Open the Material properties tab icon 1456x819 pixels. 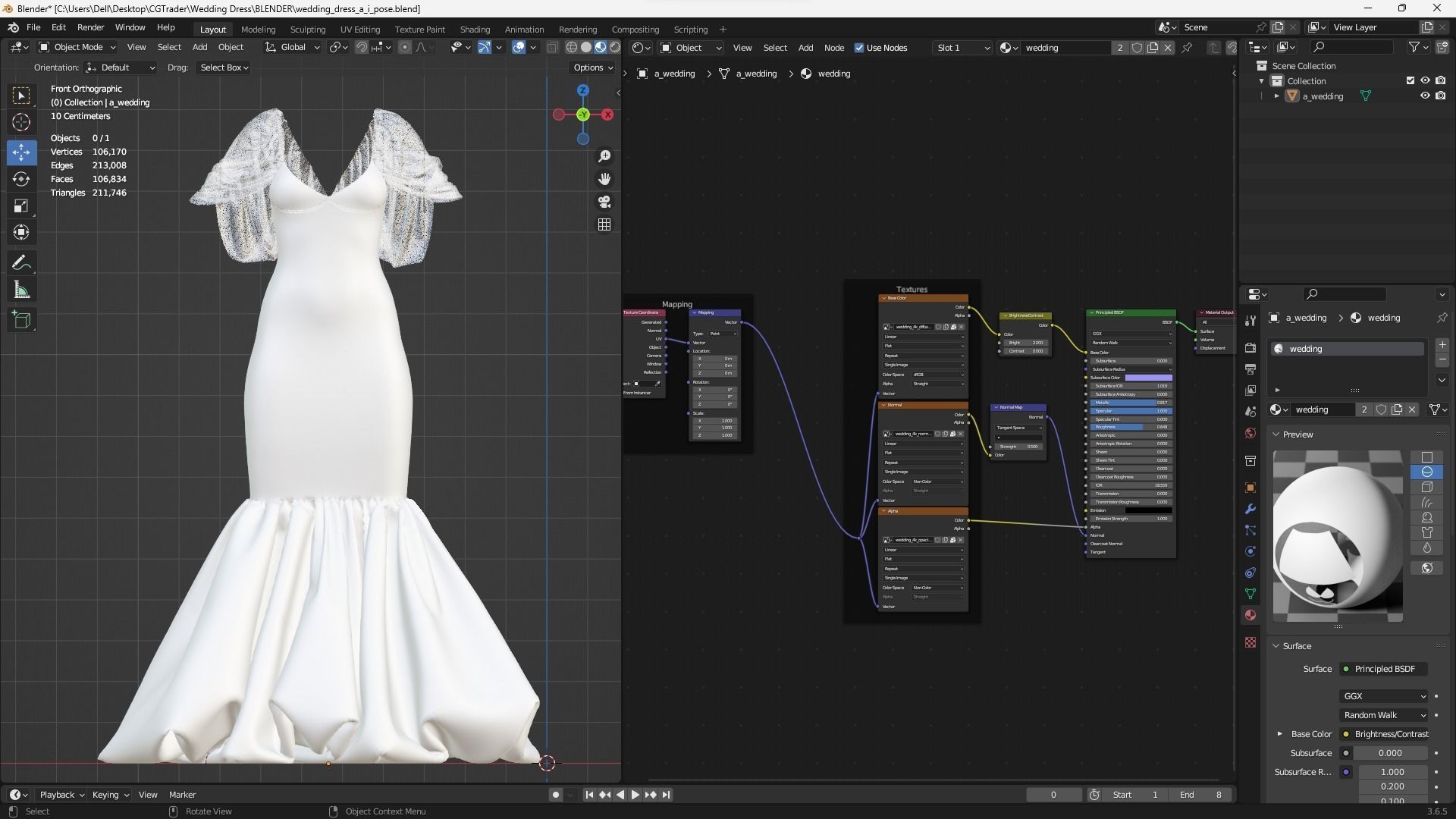tap(1250, 615)
